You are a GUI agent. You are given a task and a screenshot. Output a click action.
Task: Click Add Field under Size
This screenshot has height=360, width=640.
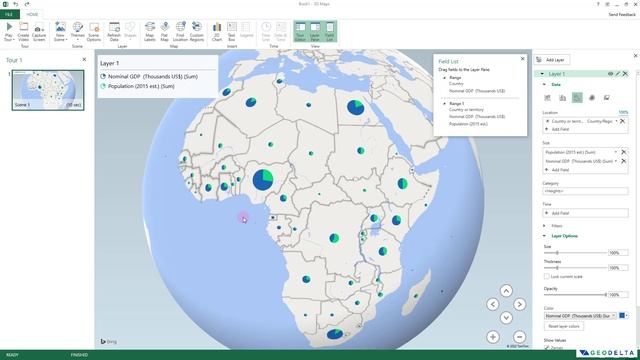tap(558, 169)
